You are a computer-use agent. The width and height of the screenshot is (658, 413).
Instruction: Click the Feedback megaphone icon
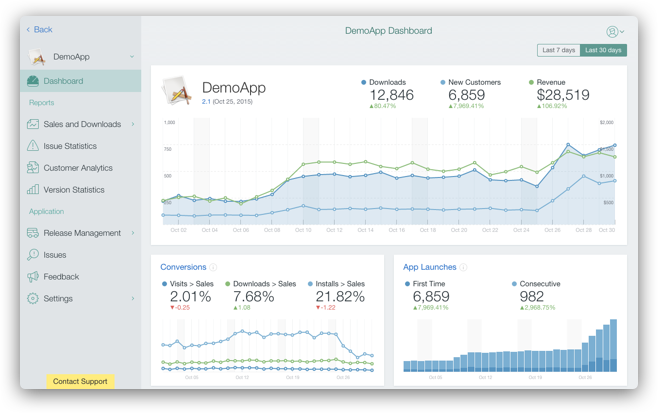click(x=33, y=277)
